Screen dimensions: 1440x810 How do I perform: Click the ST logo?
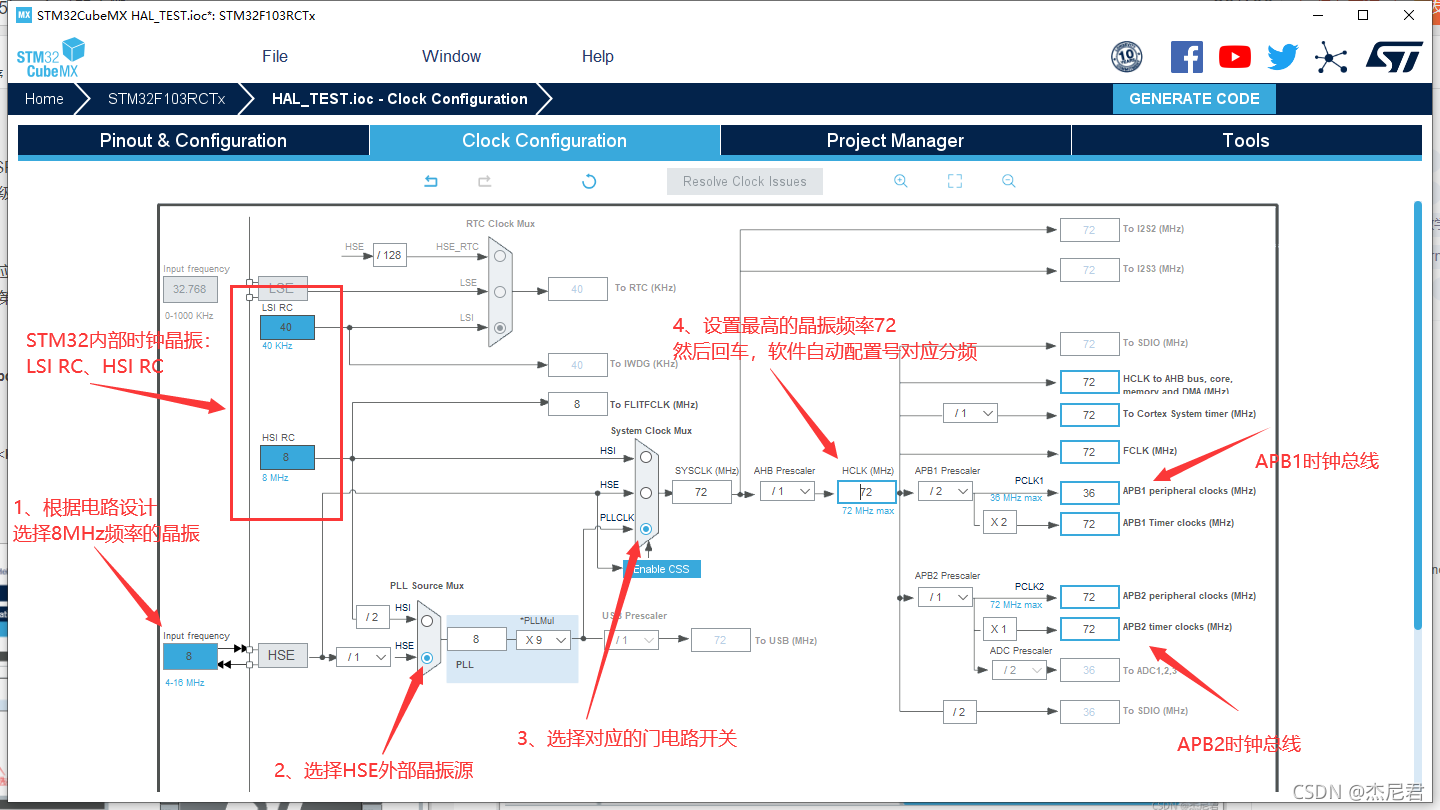coord(1394,57)
